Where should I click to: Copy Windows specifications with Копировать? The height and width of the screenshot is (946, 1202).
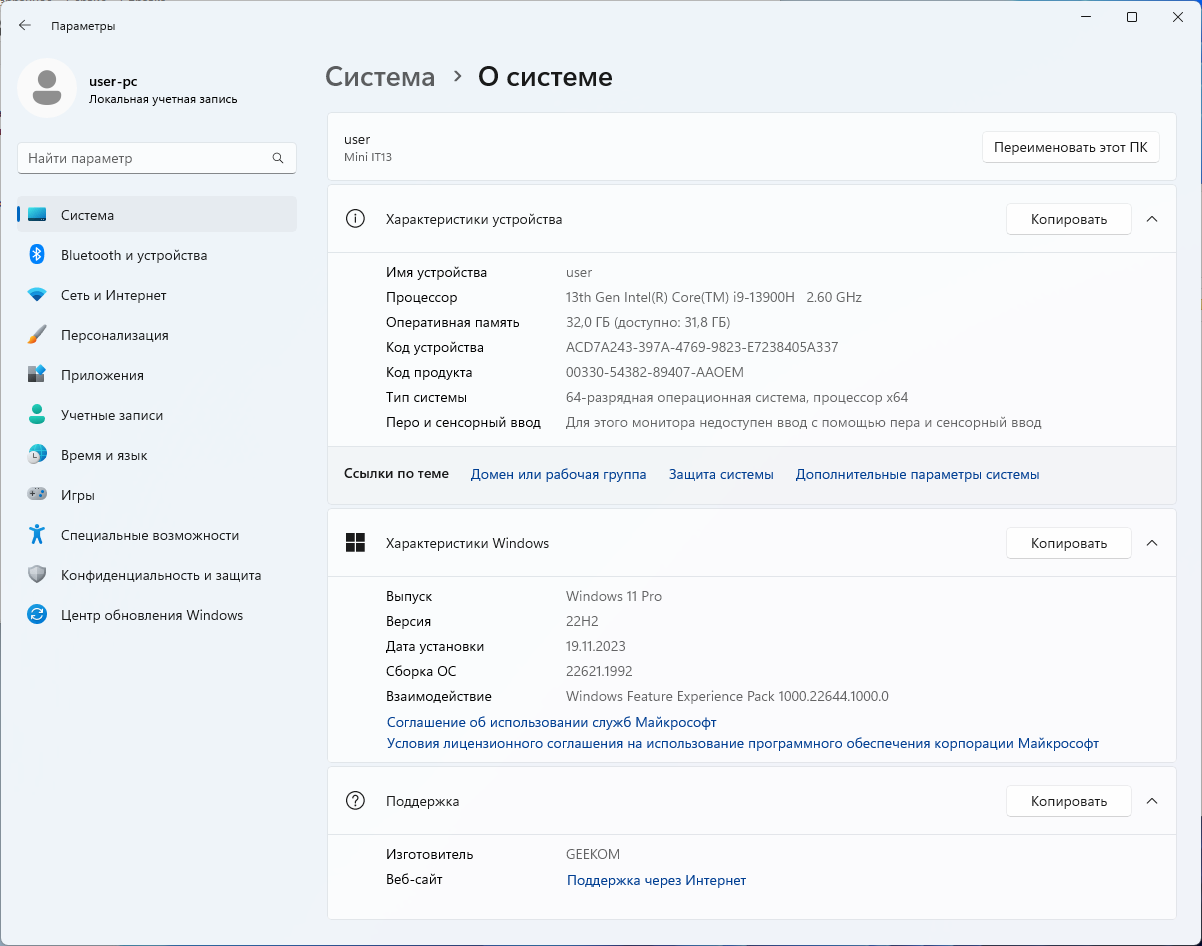click(x=1068, y=543)
